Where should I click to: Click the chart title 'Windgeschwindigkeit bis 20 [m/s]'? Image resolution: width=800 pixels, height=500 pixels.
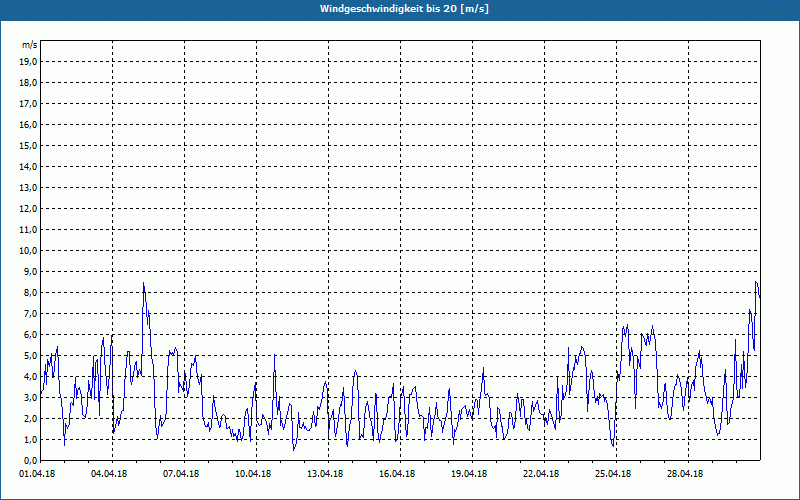tap(404, 9)
